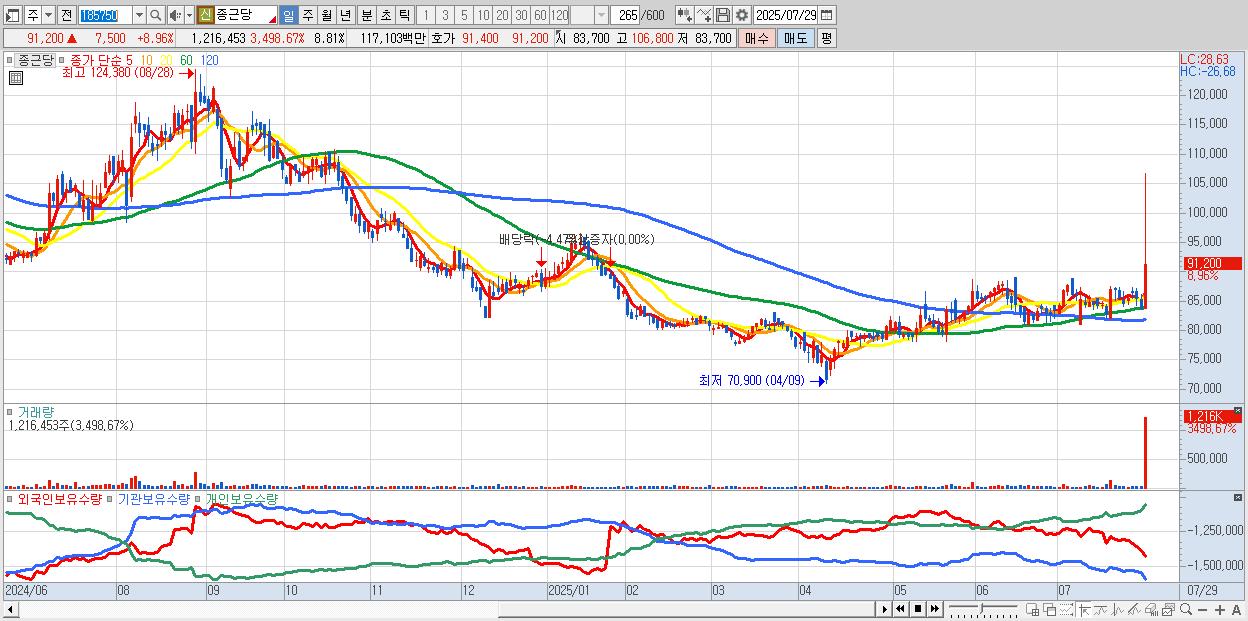The height and width of the screenshot is (621, 1248).
Task: Select the 년 yearly chart tab
Action: pos(345,16)
